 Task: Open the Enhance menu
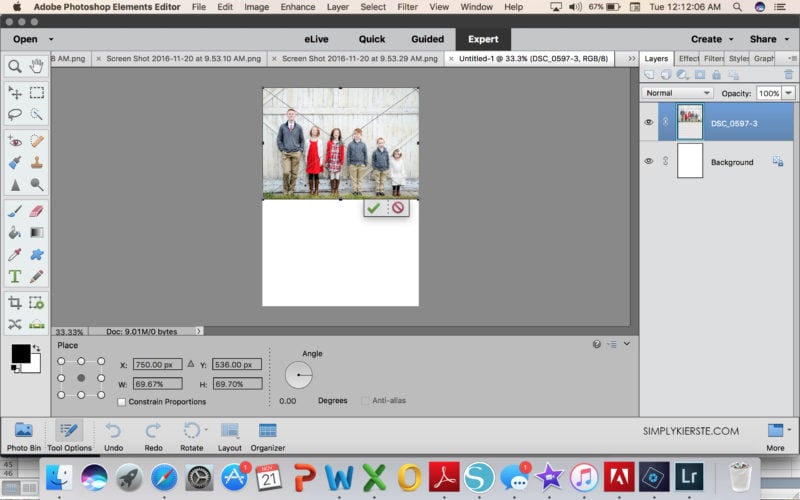coord(297,7)
